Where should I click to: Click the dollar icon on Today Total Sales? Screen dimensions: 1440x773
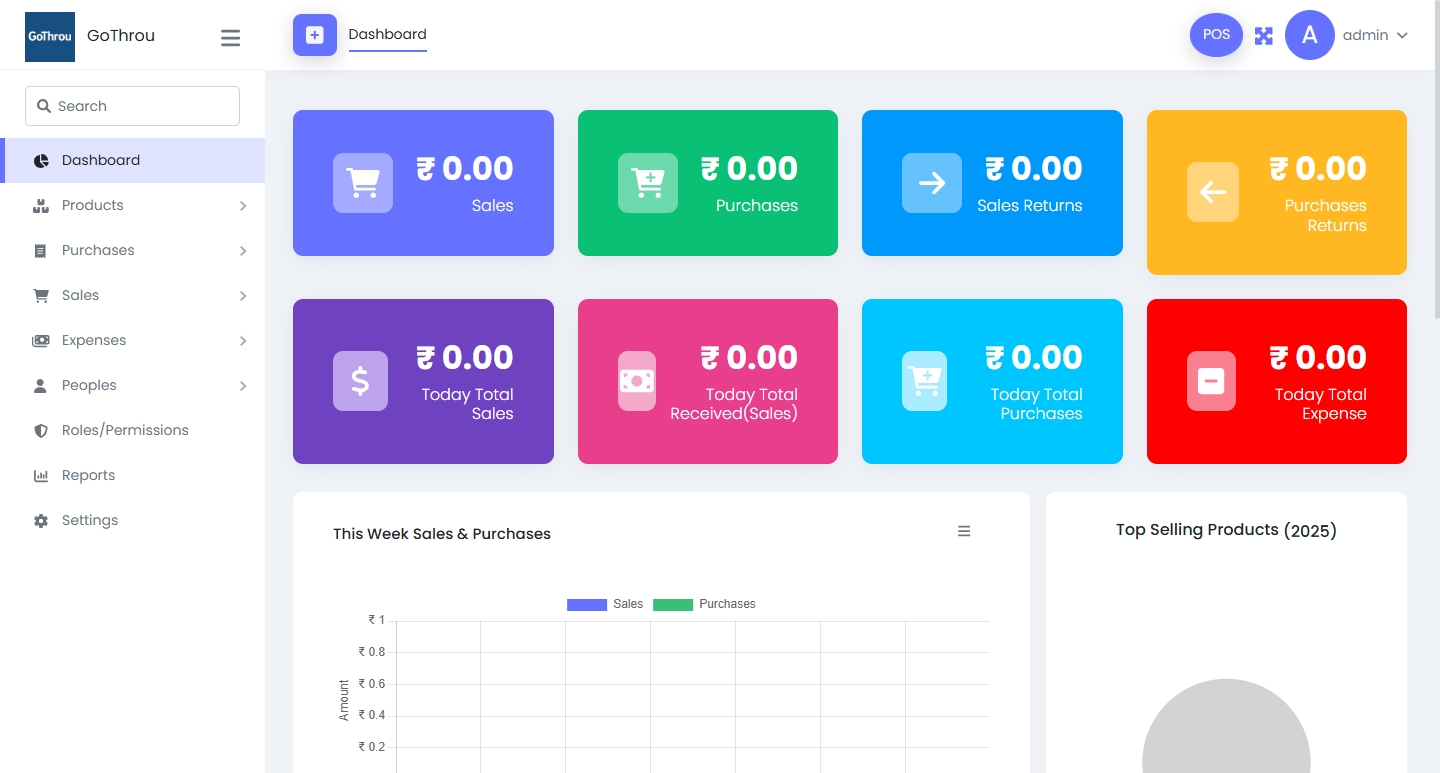[x=360, y=381]
